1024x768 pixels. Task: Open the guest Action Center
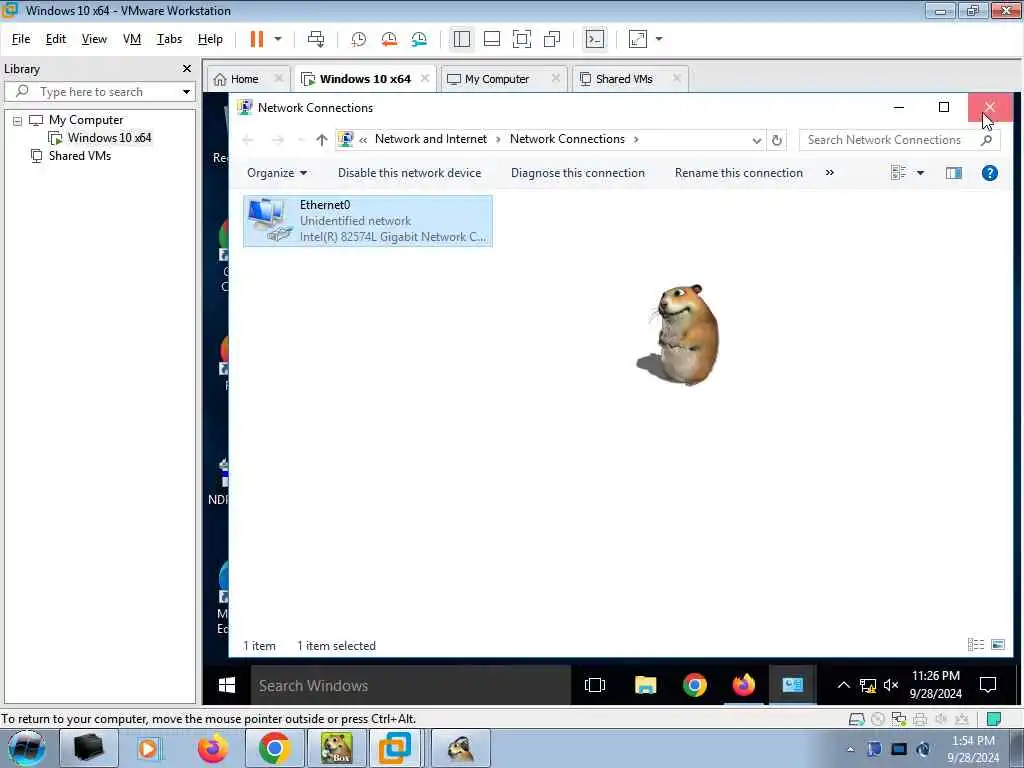point(988,685)
